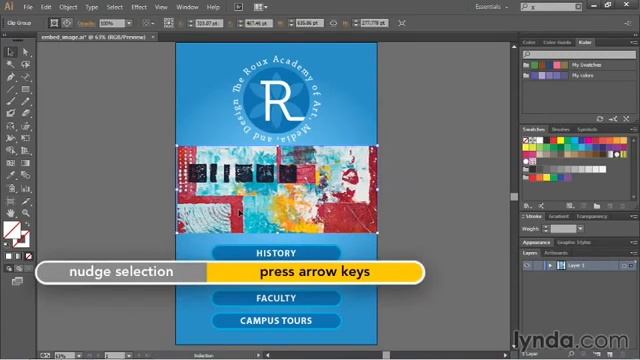Set paint mode to None
This screenshot has height=360, width=640.
tap(28, 256)
